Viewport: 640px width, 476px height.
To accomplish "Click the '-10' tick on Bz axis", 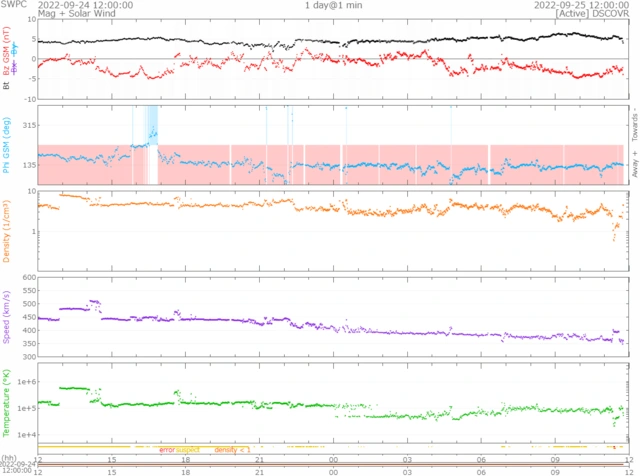I will pyautogui.click(x=31, y=98).
